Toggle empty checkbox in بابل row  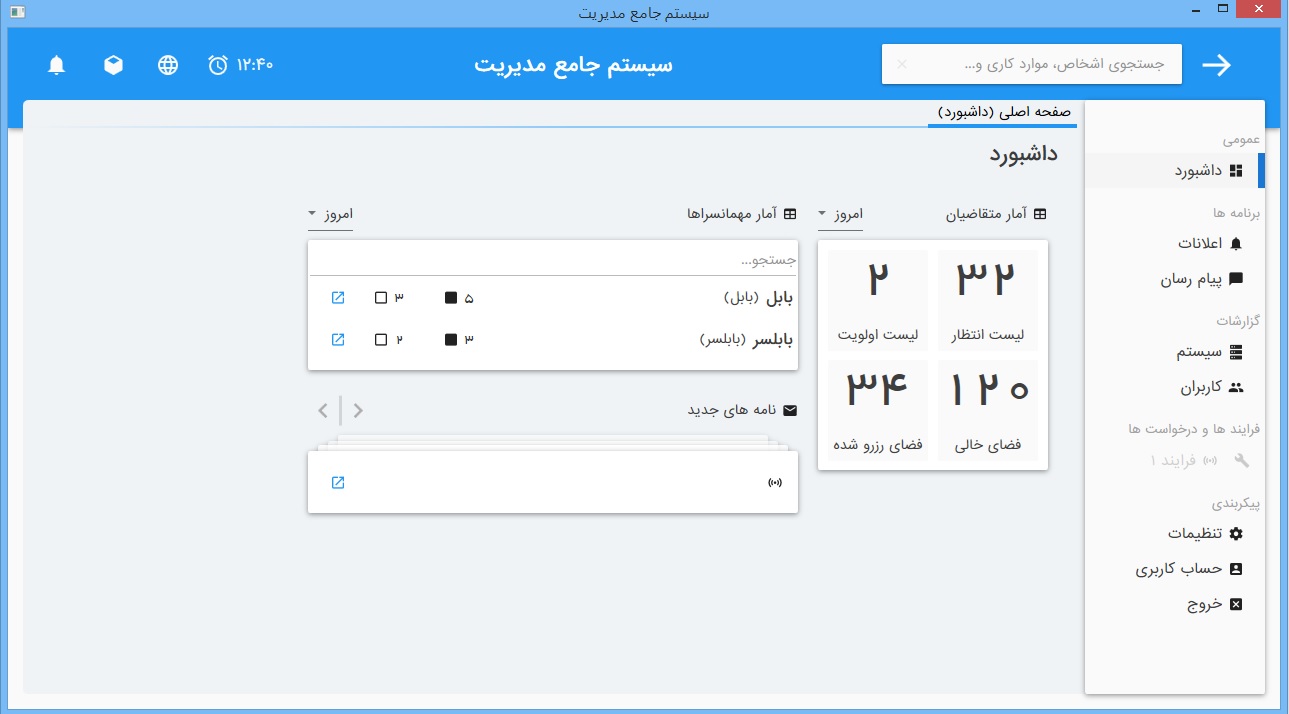tap(381, 298)
